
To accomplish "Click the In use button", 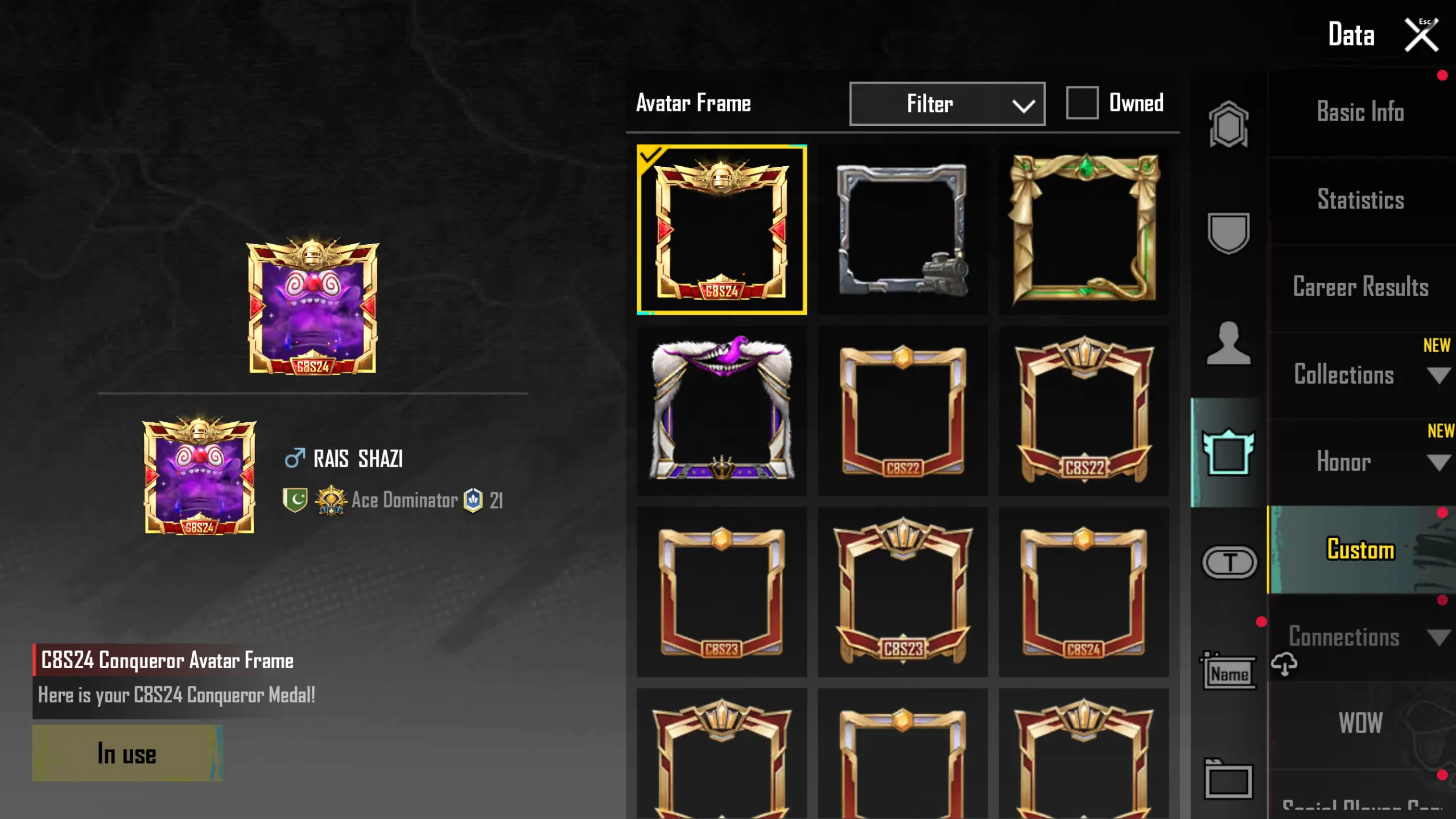I will (127, 752).
